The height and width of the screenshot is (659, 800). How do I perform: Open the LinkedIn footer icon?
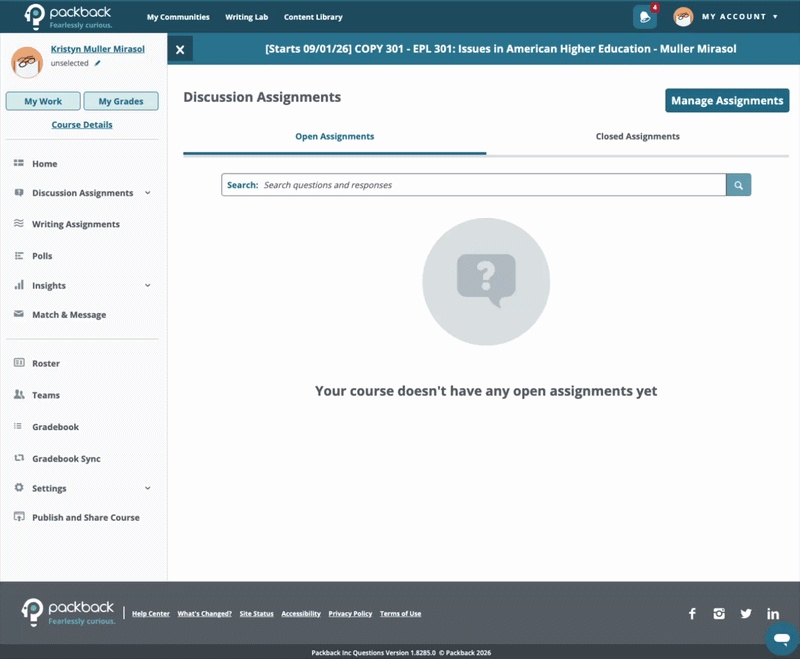click(x=773, y=614)
